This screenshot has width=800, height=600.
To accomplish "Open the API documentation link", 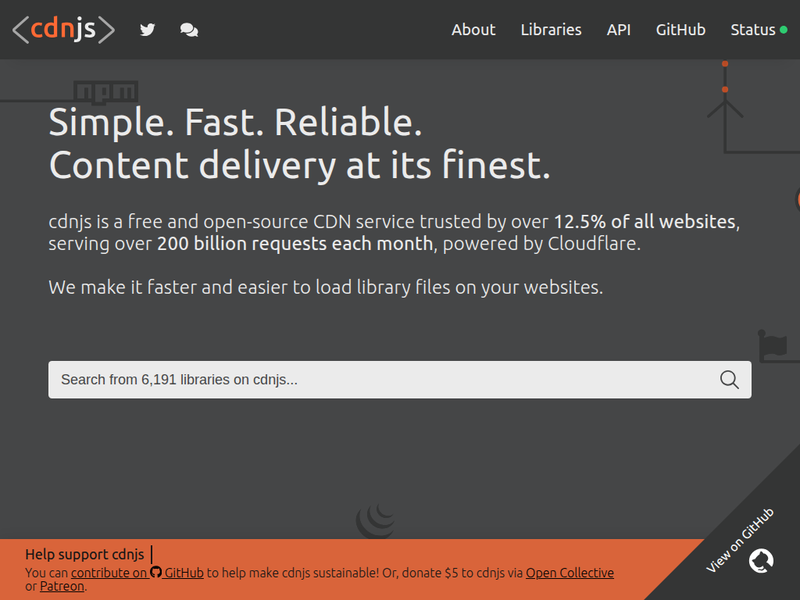I will [618, 30].
